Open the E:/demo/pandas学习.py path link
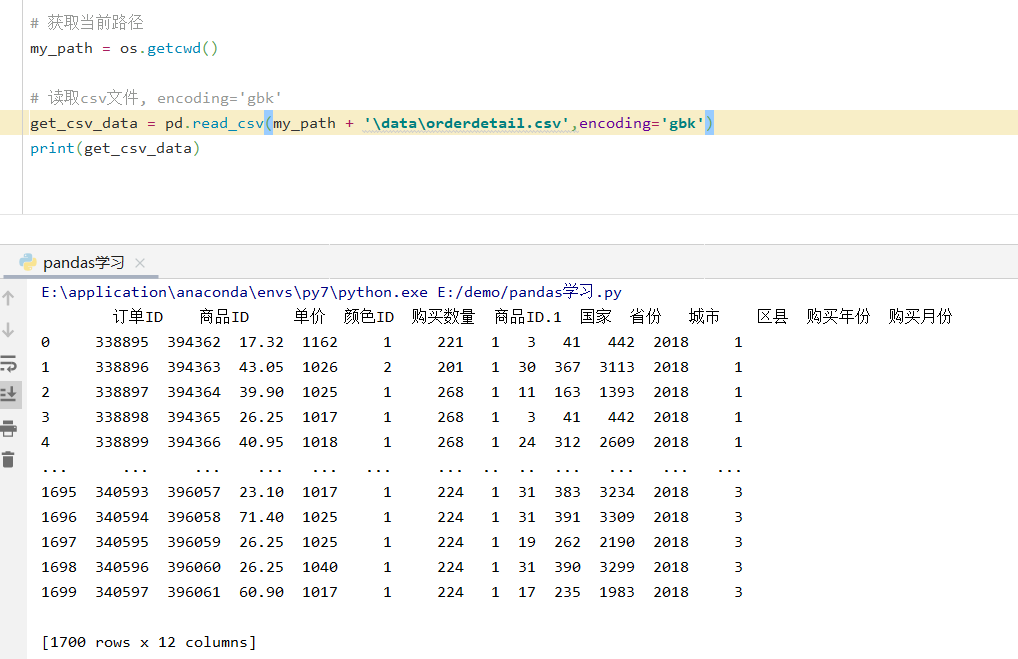Image resolution: width=1018 pixels, height=659 pixels. pos(529,292)
